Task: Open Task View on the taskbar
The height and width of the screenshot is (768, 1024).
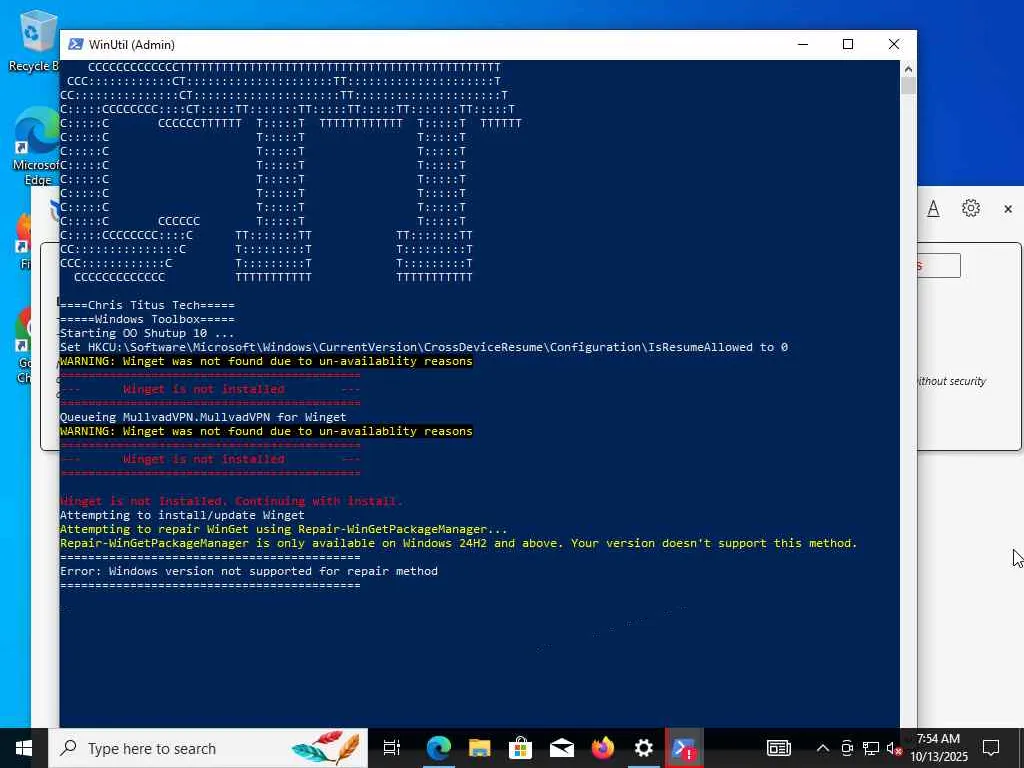Action: [x=392, y=748]
